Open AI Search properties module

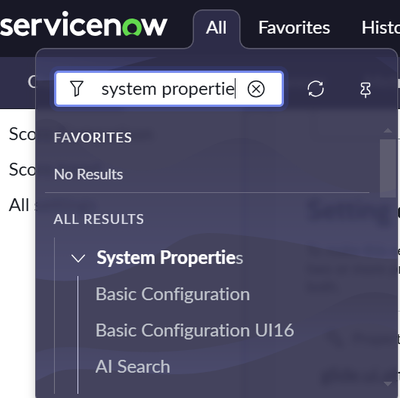click(x=133, y=366)
